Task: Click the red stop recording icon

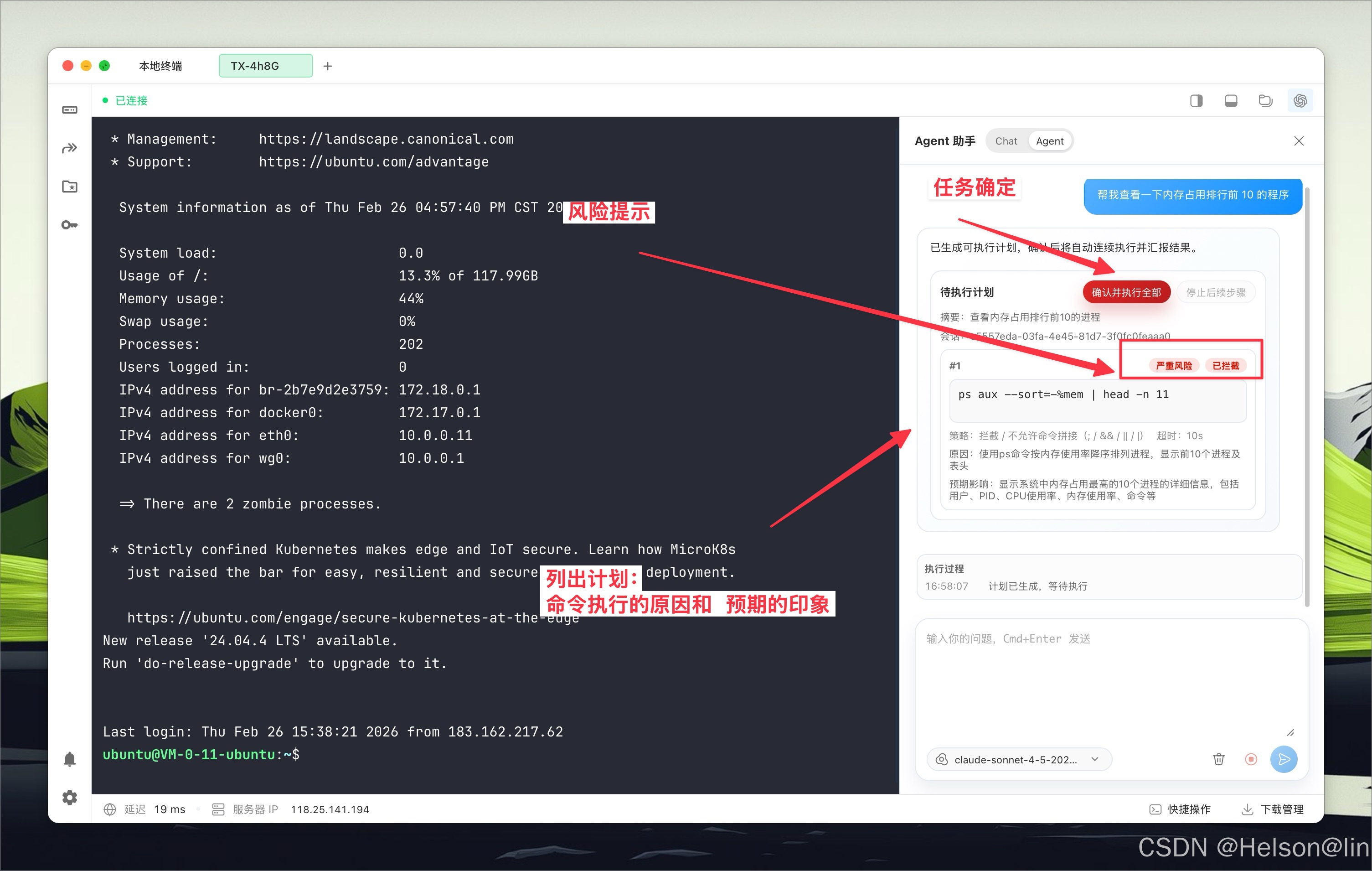Action: pos(1251,759)
